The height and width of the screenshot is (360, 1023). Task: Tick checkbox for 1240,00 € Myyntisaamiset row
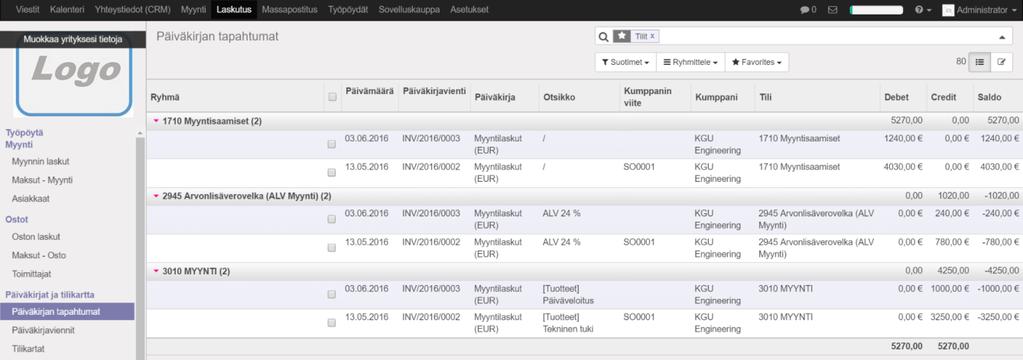[x=332, y=144]
